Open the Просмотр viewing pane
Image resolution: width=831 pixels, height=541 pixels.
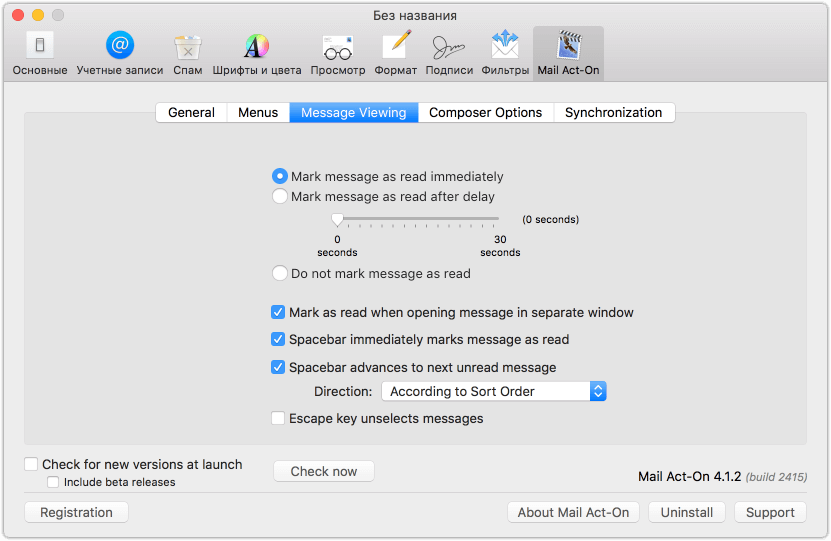pos(338,54)
